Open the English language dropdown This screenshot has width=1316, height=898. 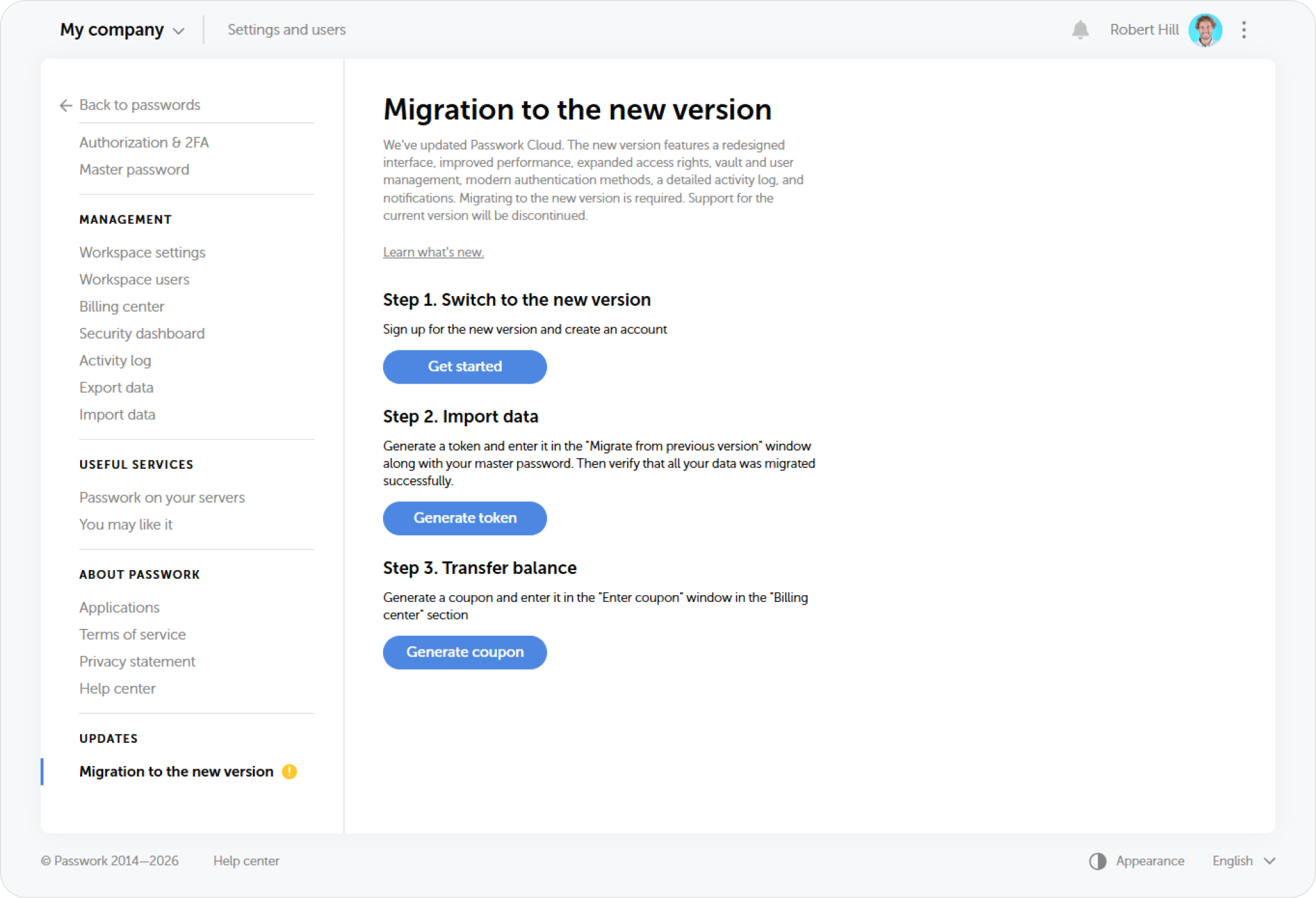tap(1243, 861)
